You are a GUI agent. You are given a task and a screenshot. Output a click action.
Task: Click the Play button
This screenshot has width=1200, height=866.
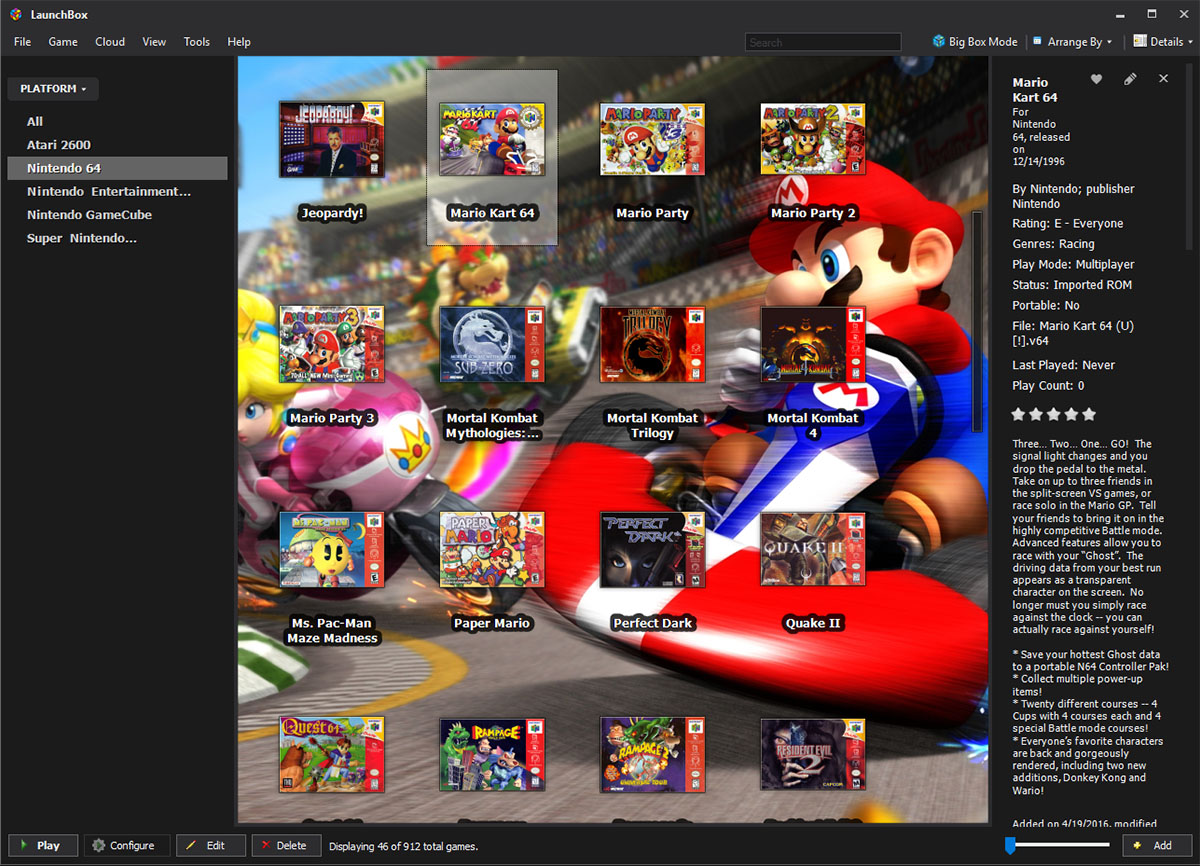point(43,845)
